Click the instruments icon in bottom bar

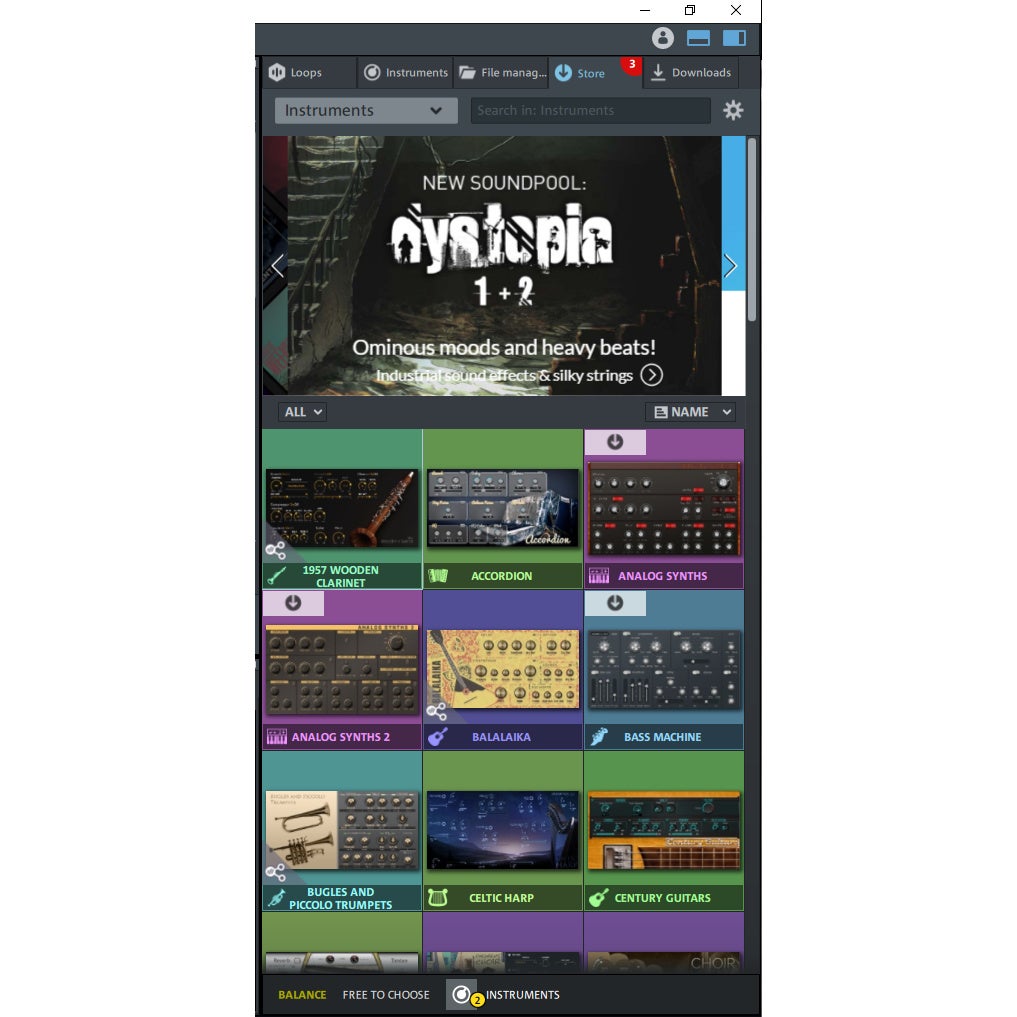(x=462, y=994)
